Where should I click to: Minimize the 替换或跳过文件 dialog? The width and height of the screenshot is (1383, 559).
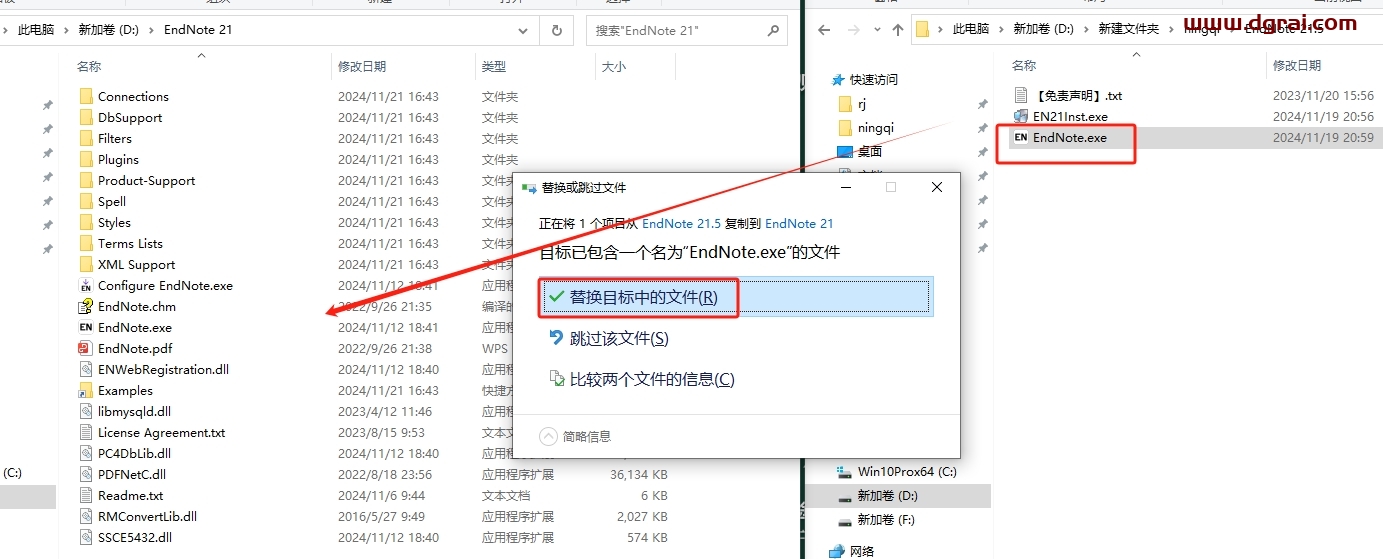[x=845, y=187]
